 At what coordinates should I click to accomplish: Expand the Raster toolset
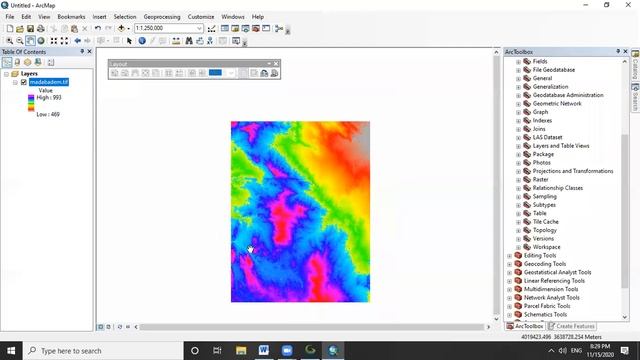(x=518, y=180)
